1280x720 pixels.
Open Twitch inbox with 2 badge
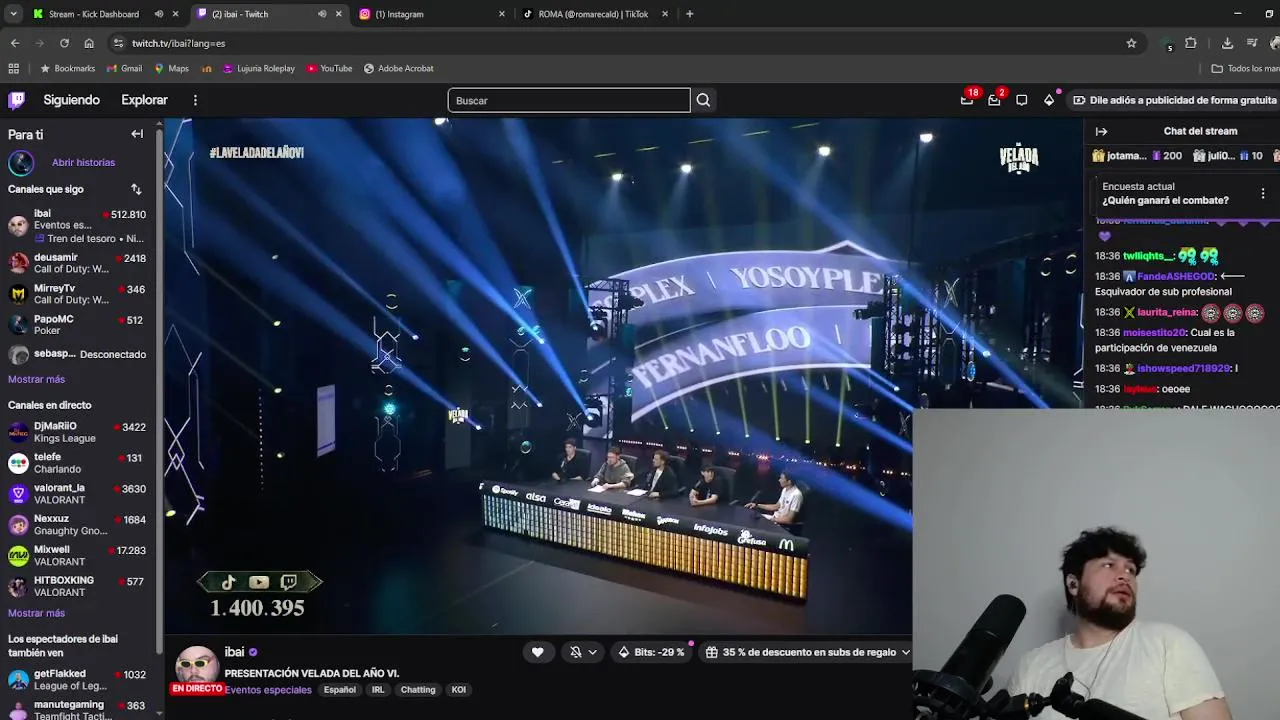(x=994, y=100)
